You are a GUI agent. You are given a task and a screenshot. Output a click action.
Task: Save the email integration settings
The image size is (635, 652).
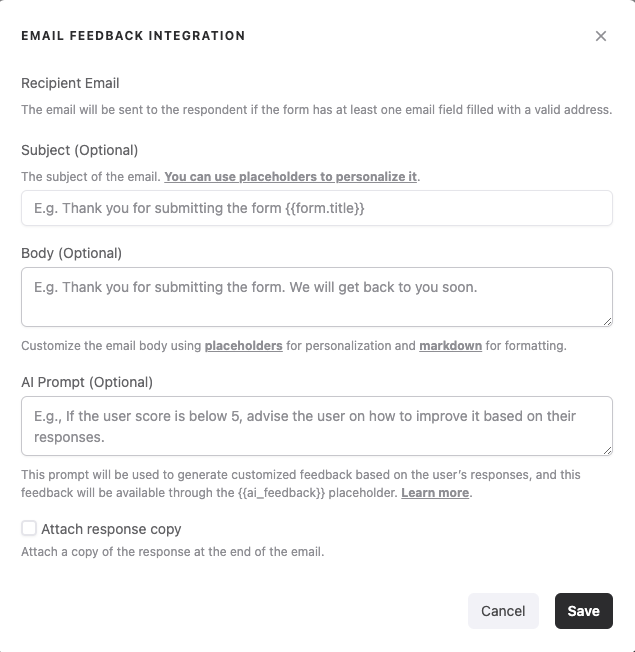point(583,611)
